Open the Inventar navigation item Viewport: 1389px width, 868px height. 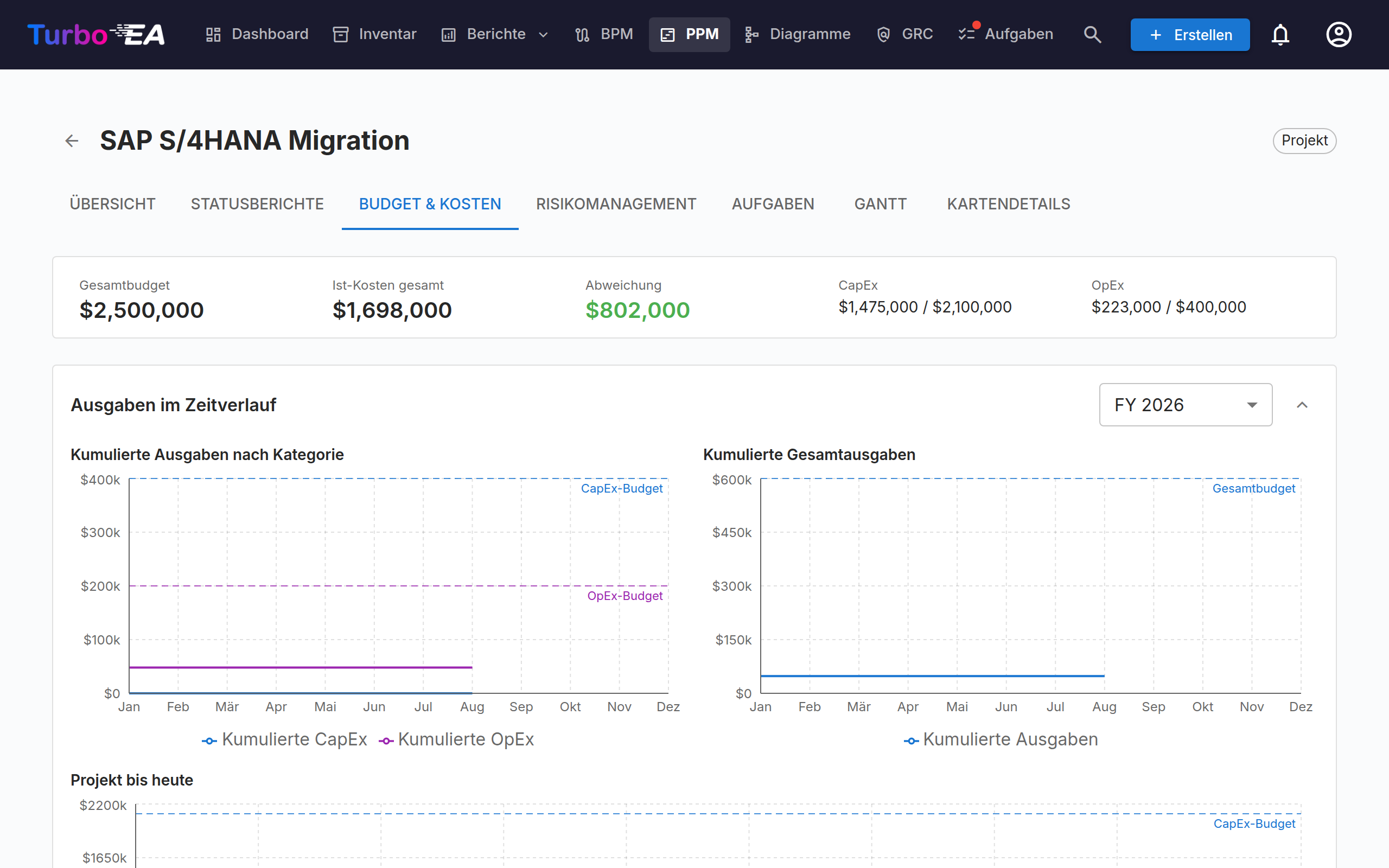coord(375,34)
